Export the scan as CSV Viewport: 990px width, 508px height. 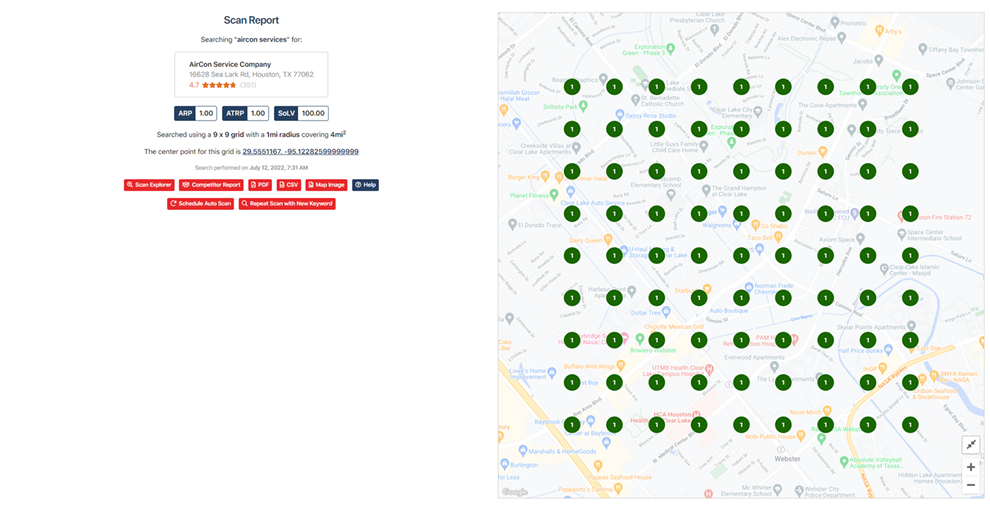coord(289,185)
